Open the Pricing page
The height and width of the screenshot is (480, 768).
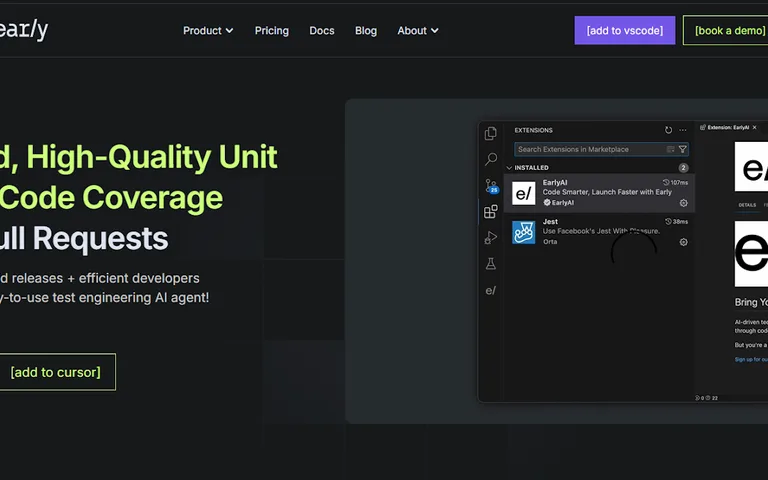pos(271,30)
